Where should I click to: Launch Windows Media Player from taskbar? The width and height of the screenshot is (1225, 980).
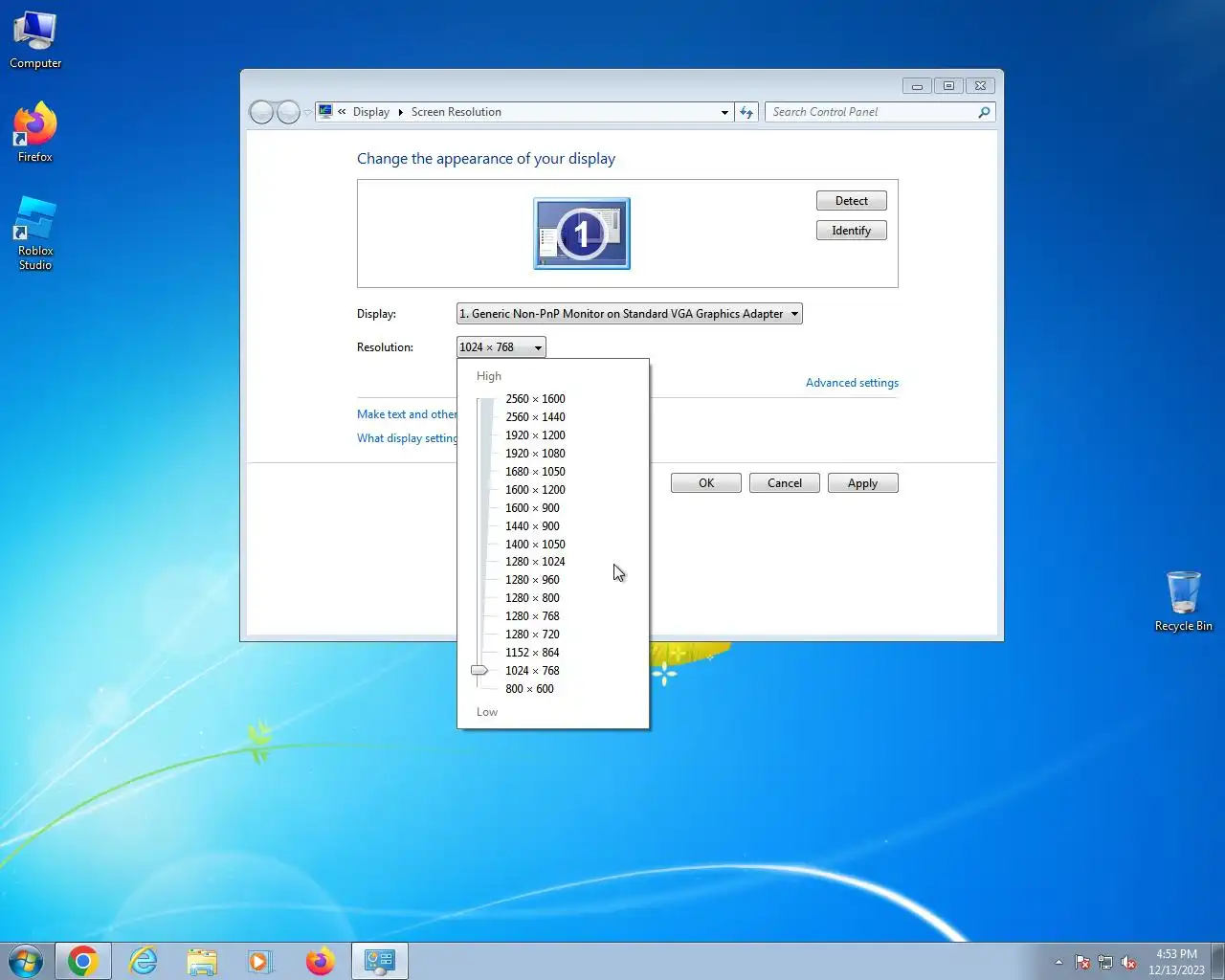(x=260, y=961)
